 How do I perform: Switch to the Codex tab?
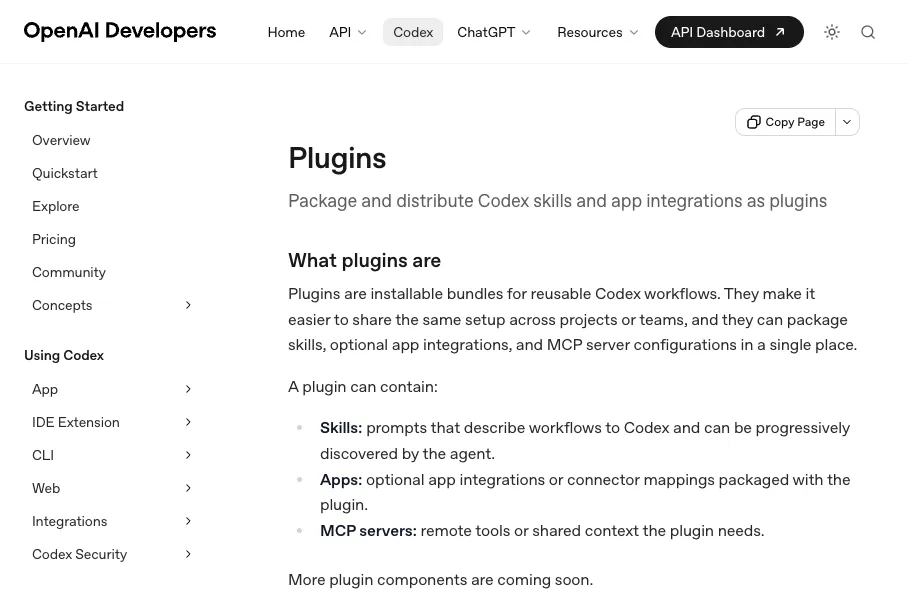point(413,32)
